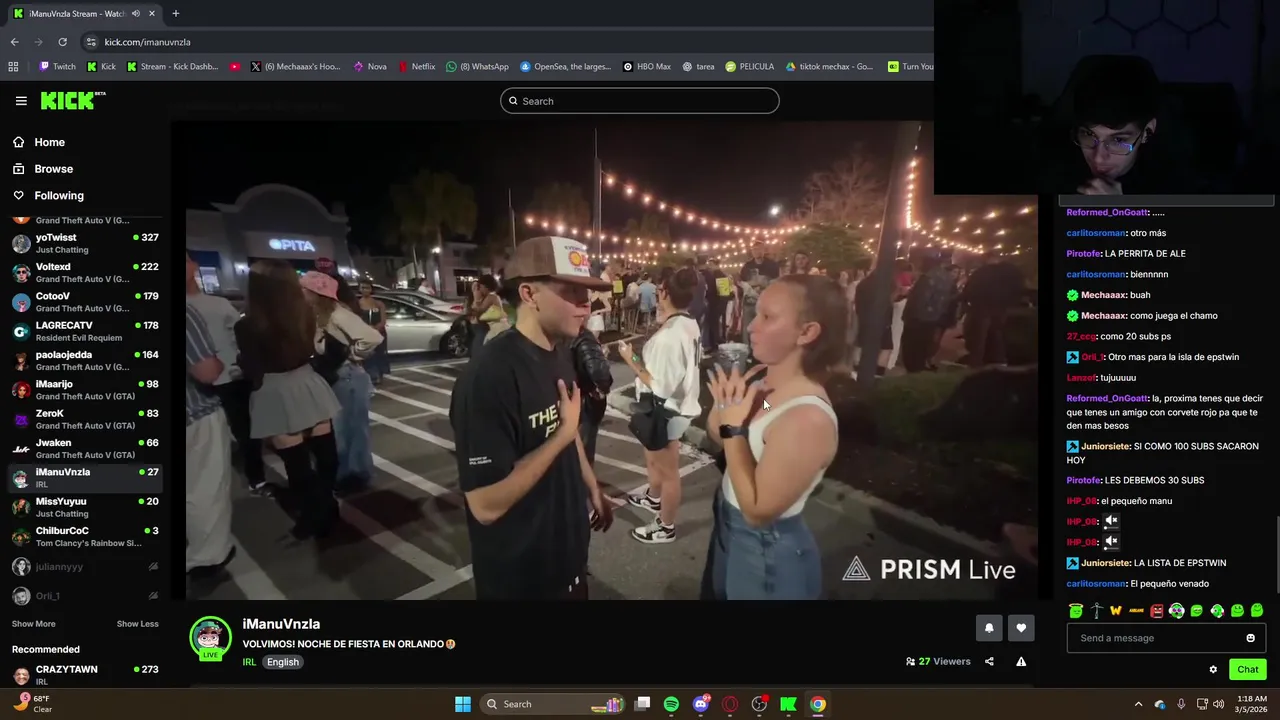
Task: Open the emoji picker in message box
Action: coord(1250,638)
